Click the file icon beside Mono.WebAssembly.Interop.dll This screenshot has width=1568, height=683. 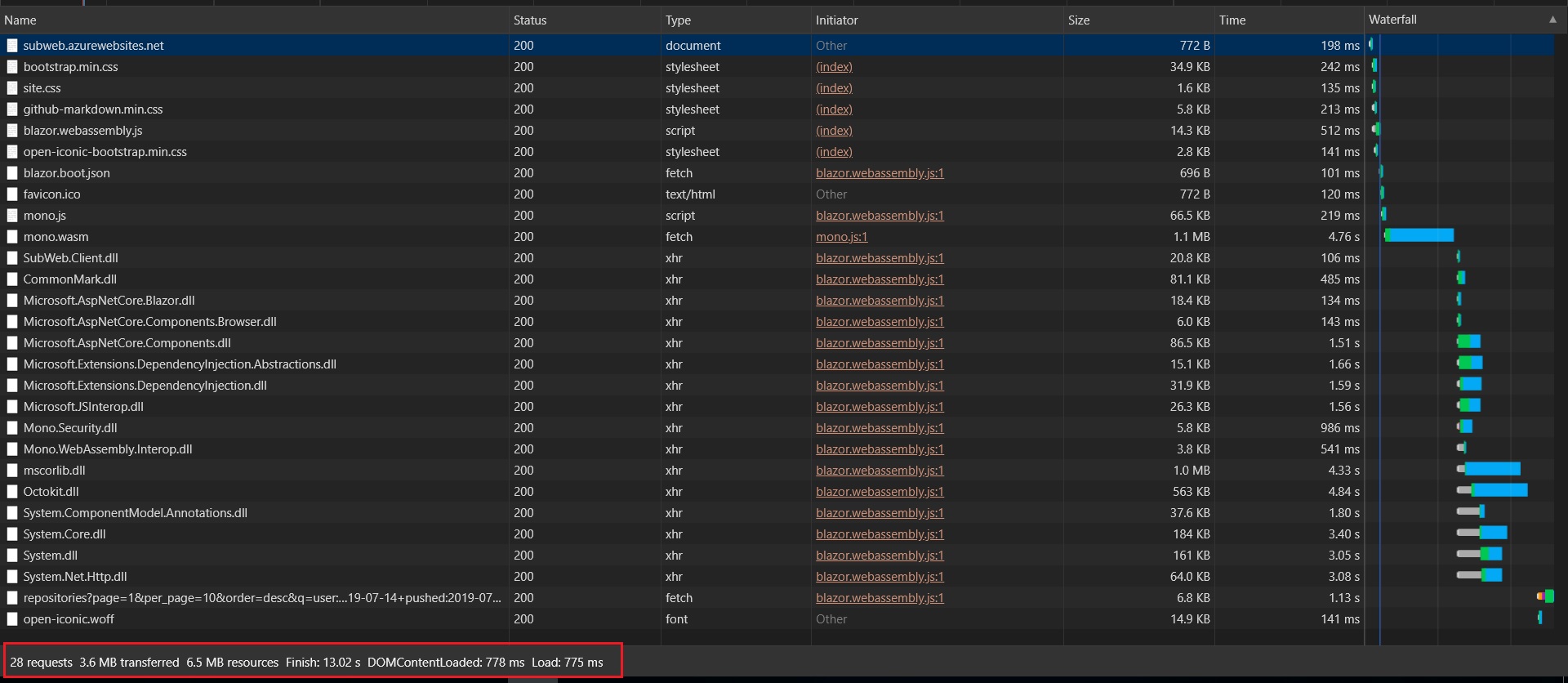12,449
